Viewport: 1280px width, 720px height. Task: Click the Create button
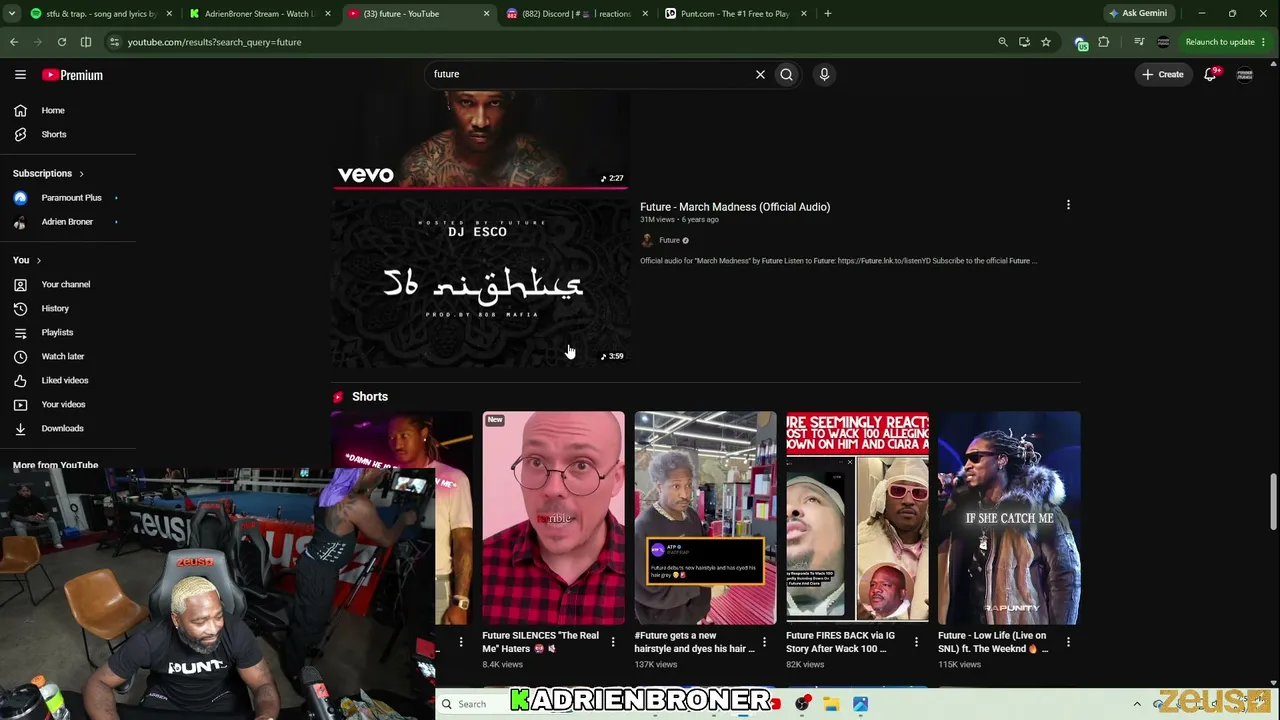point(1163,74)
